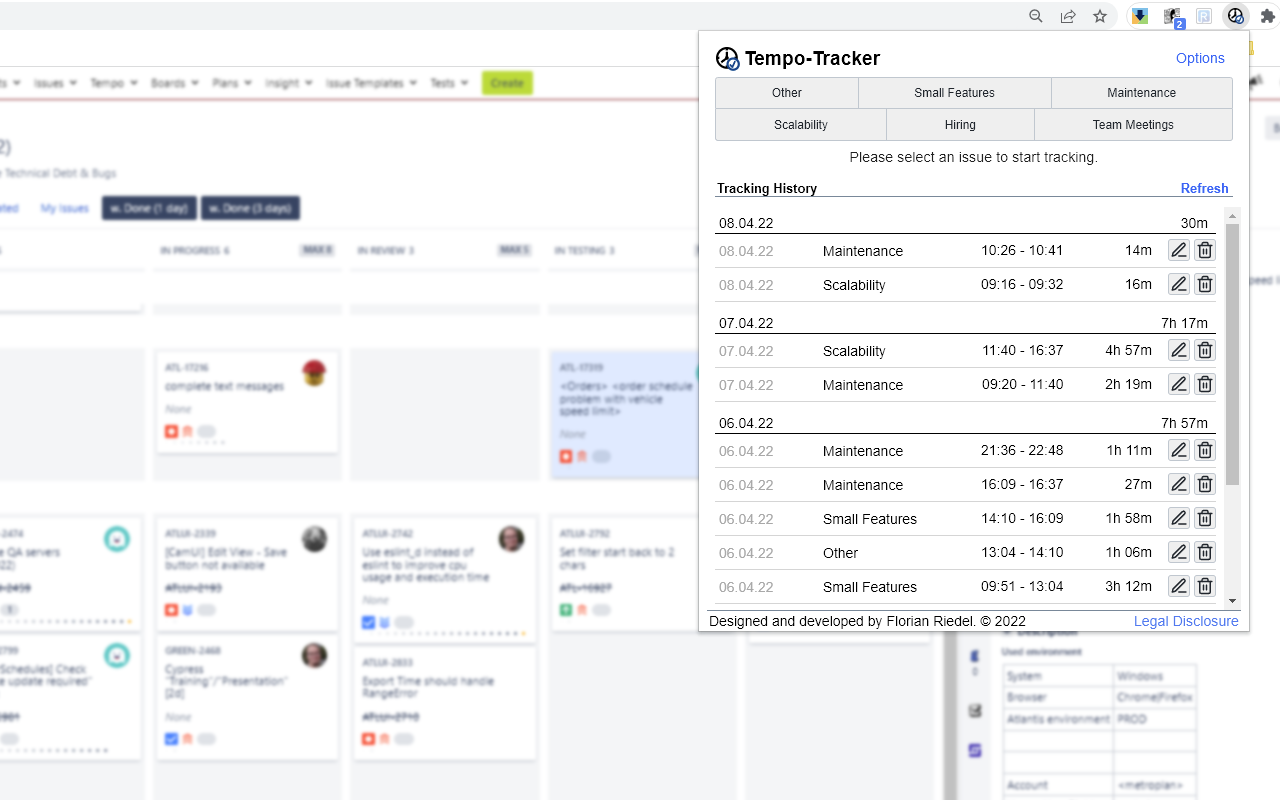This screenshot has width=1280, height=800.
Task: Select the 08.04.22 day total of 30m
Action: (x=1194, y=223)
